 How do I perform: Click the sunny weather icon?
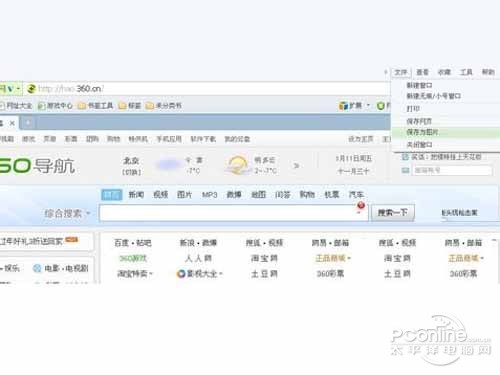click(237, 165)
